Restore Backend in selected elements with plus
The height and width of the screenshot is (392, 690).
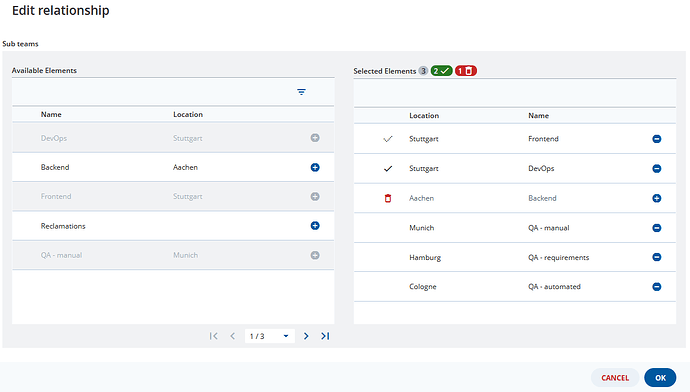pos(657,198)
